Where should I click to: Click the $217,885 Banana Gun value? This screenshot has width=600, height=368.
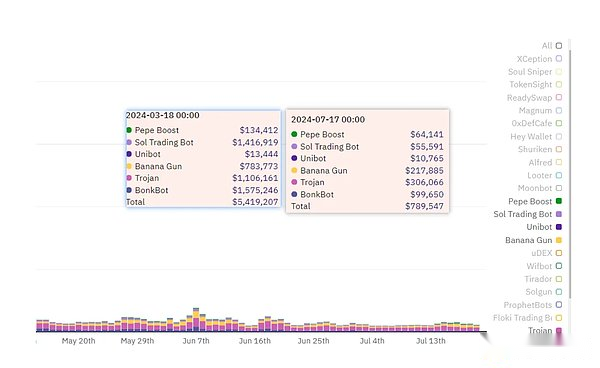pyautogui.click(x=424, y=170)
